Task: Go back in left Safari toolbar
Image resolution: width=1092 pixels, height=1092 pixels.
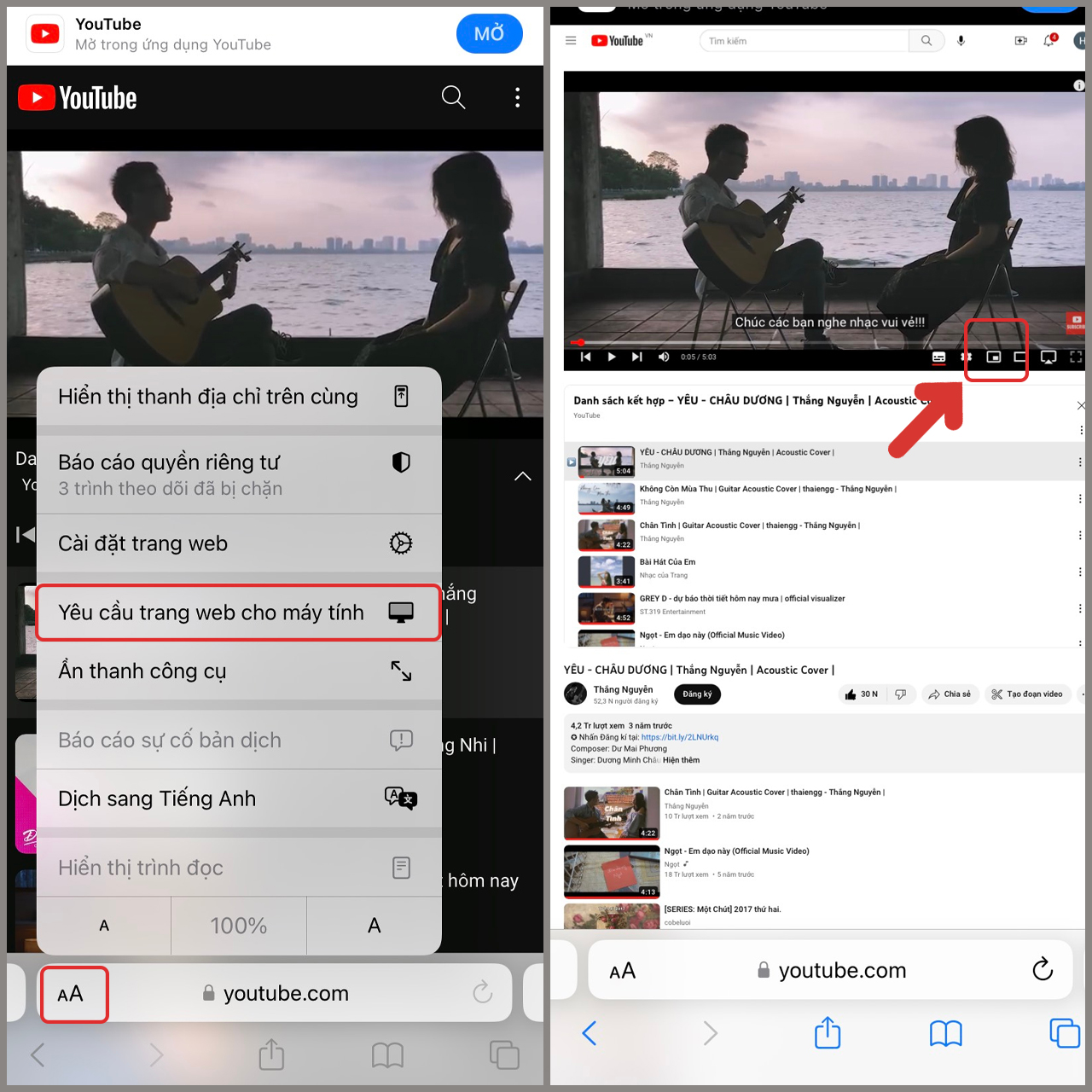Action: click(x=38, y=1055)
